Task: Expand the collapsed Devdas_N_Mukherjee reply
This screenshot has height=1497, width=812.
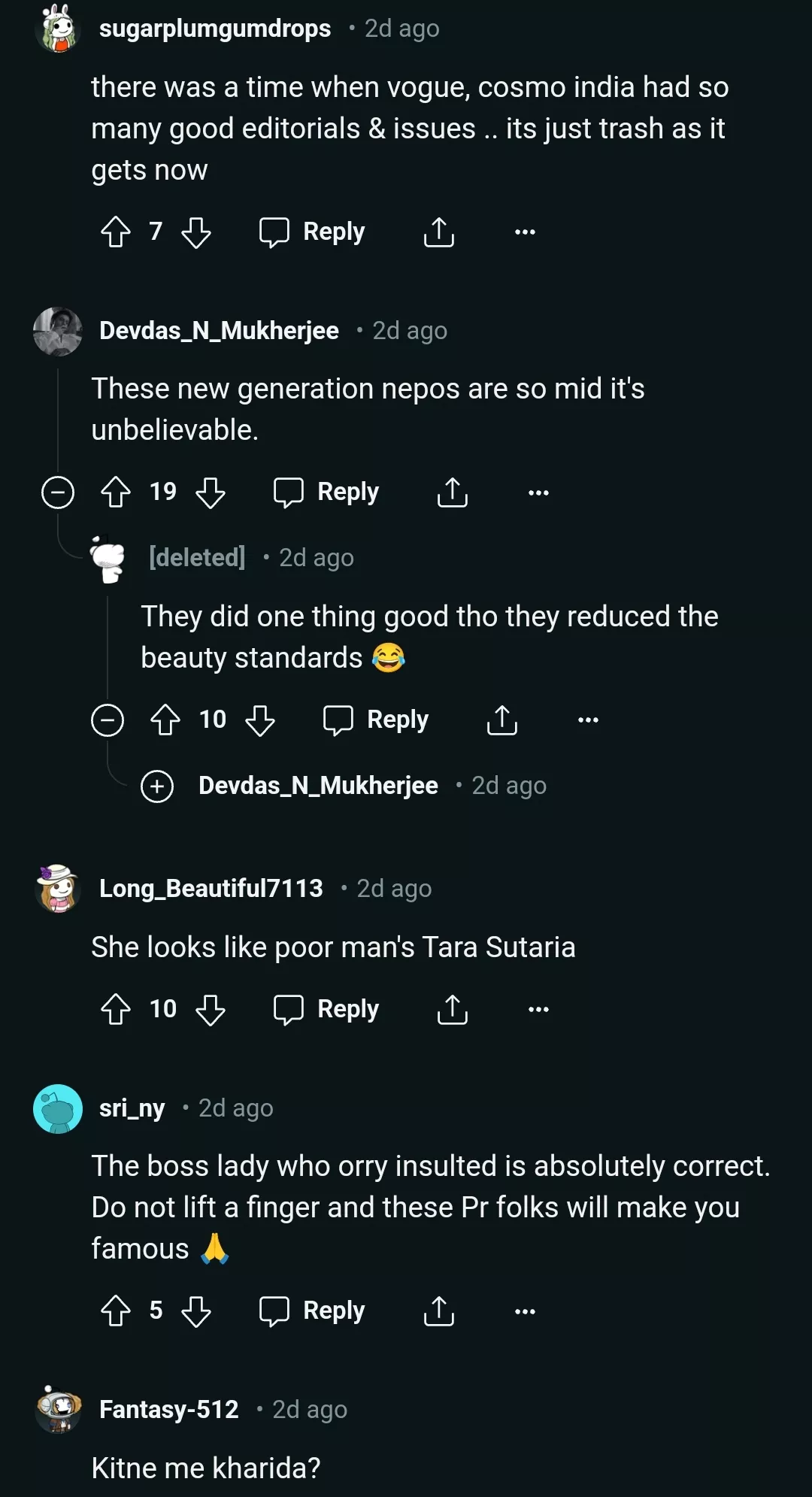Action: 157,786
